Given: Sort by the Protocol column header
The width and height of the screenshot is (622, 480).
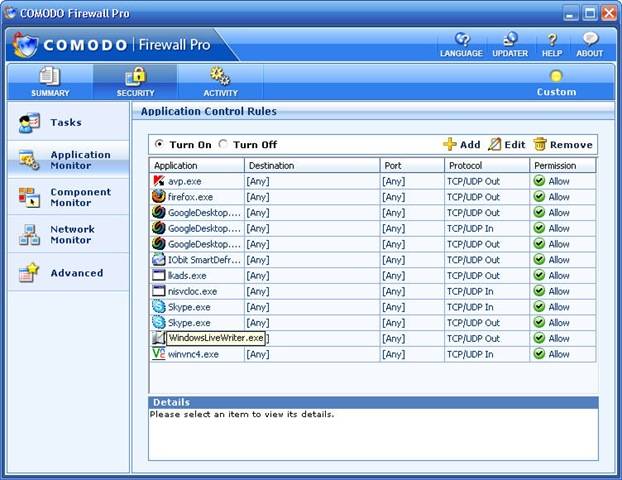Looking at the screenshot, I should point(487,165).
